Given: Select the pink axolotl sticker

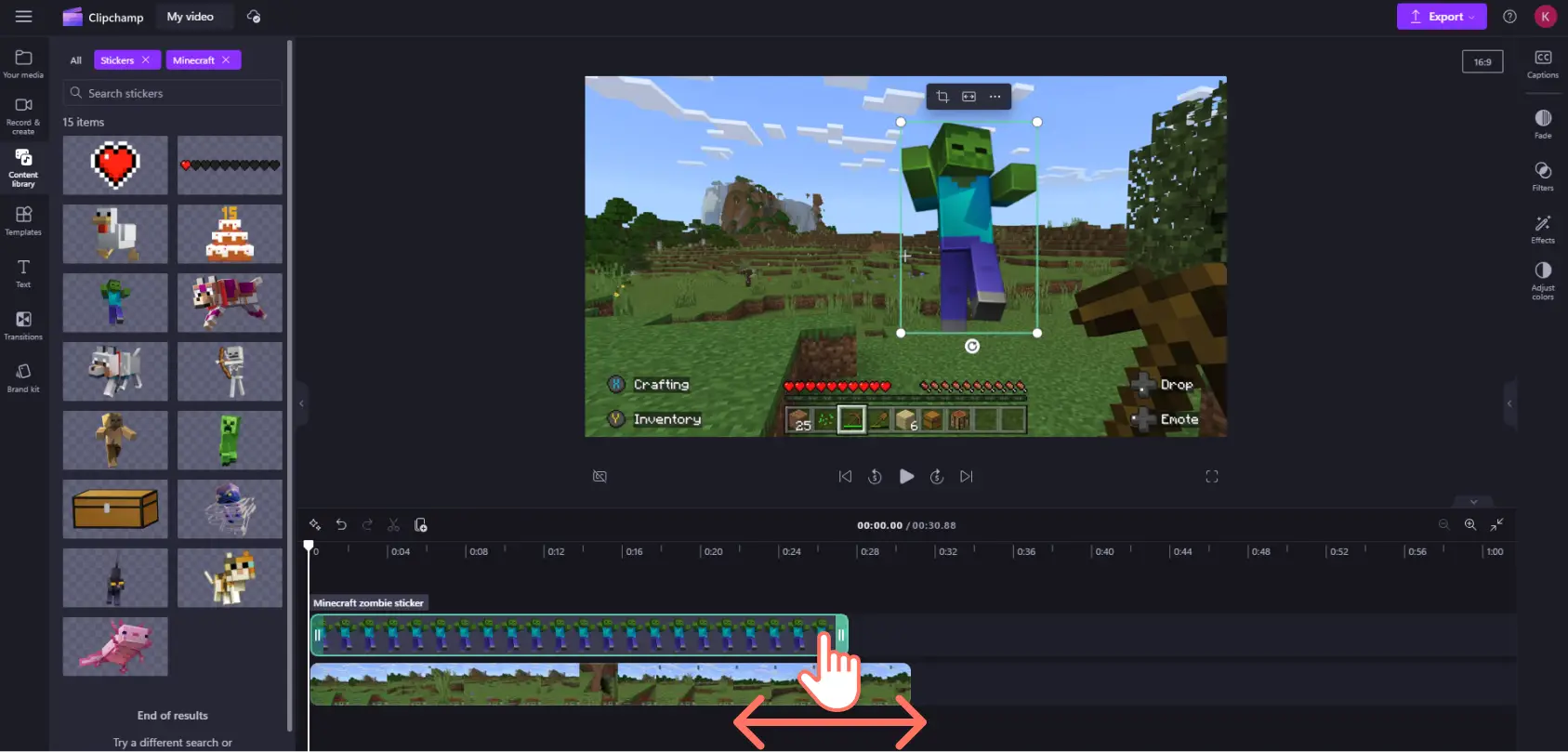Looking at the screenshot, I should [x=115, y=647].
